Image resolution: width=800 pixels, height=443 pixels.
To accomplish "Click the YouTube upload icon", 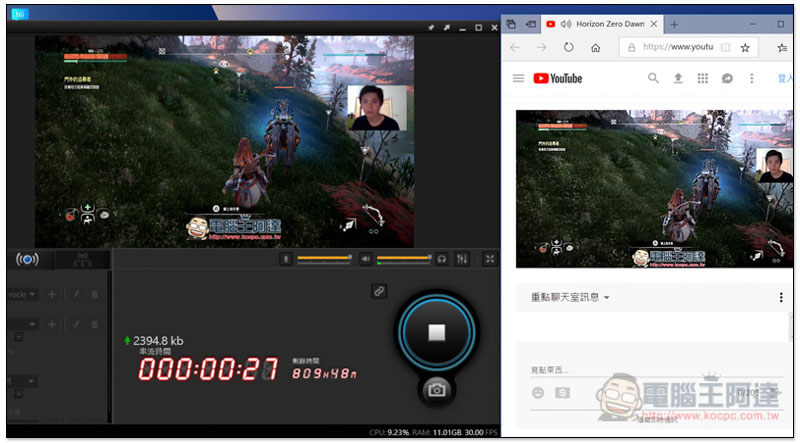I will pyautogui.click(x=678, y=78).
